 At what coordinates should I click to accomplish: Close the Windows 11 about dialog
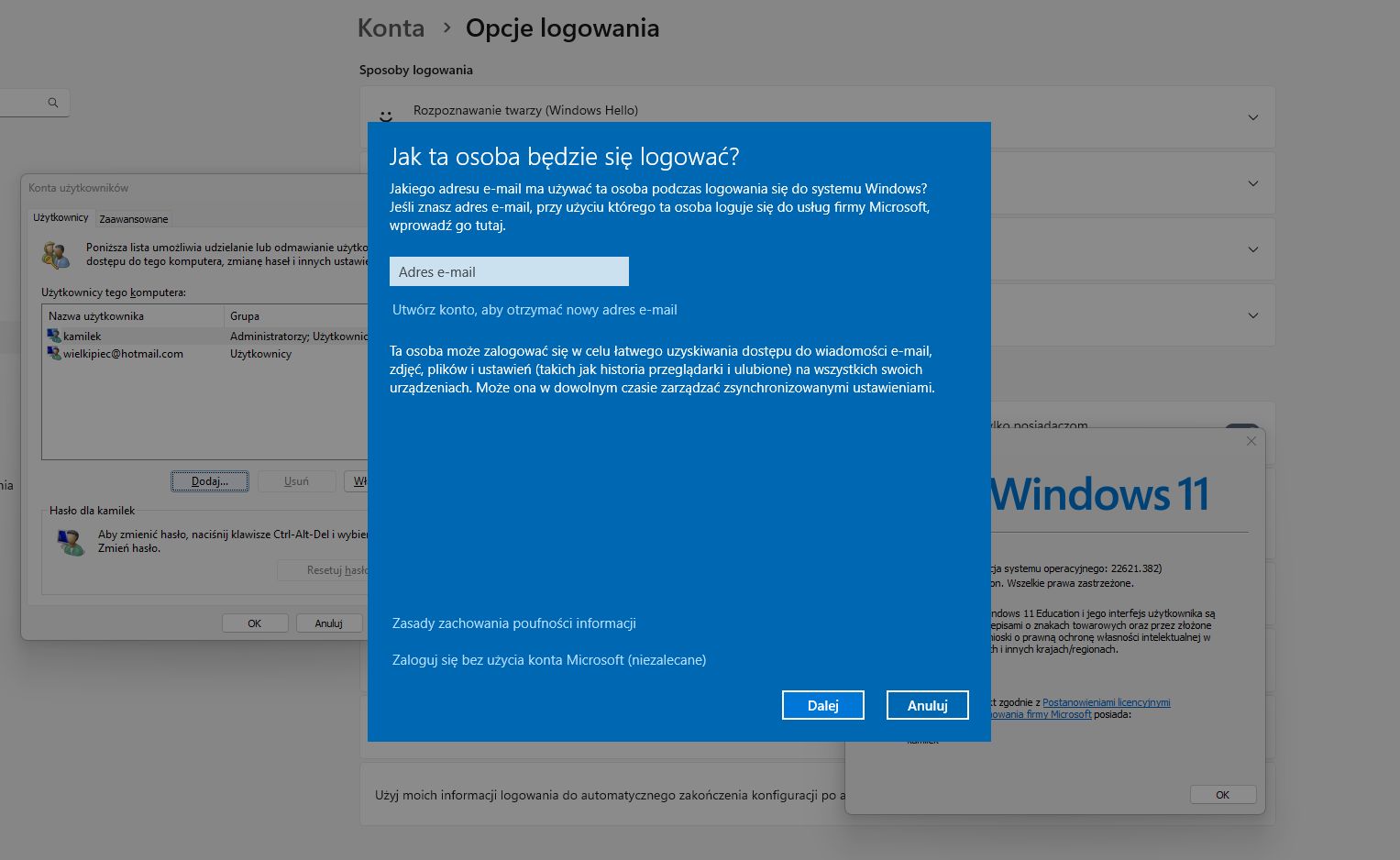click(x=1251, y=441)
